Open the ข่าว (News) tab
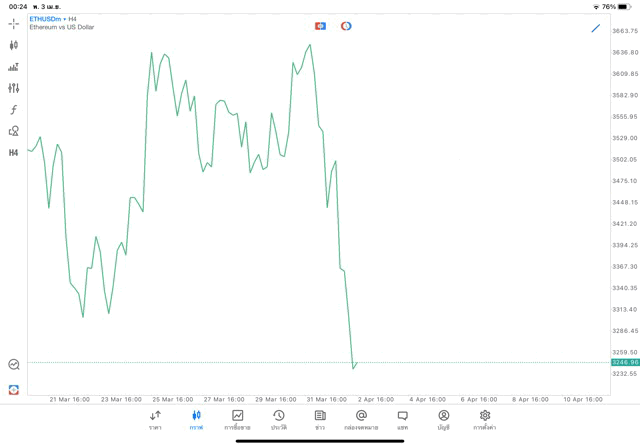The image size is (640, 447). (320, 419)
